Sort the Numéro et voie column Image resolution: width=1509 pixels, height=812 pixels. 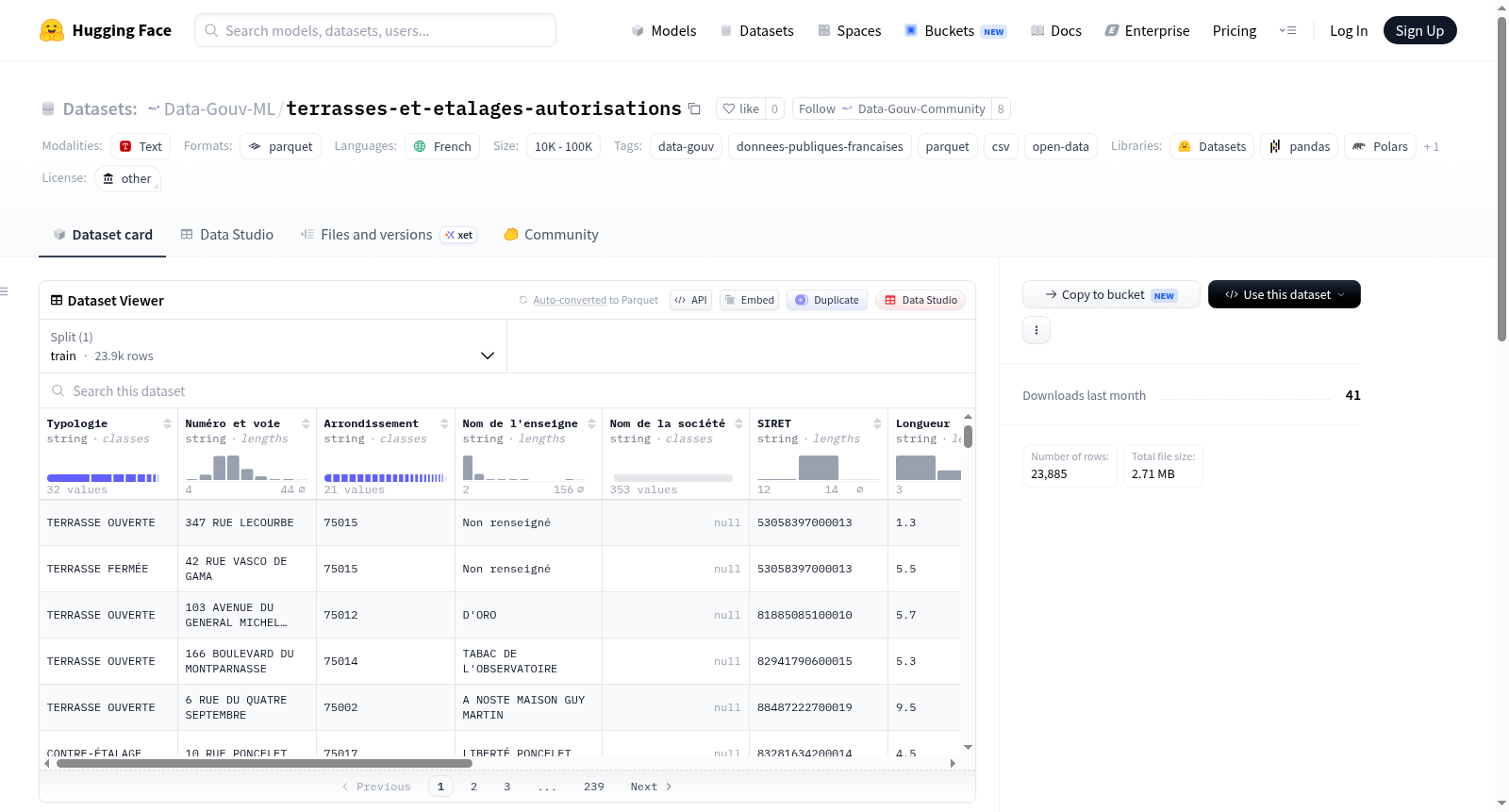pyautogui.click(x=306, y=423)
